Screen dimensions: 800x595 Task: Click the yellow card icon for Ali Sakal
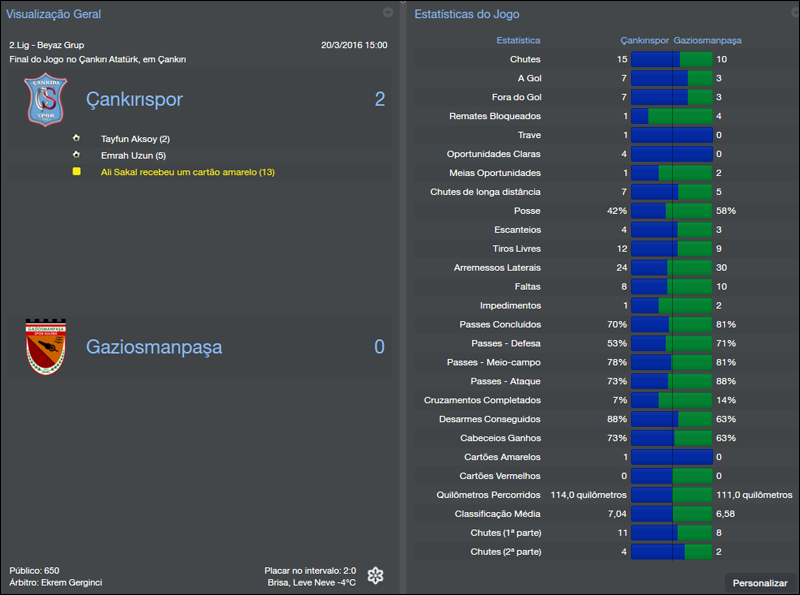coord(76,173)
